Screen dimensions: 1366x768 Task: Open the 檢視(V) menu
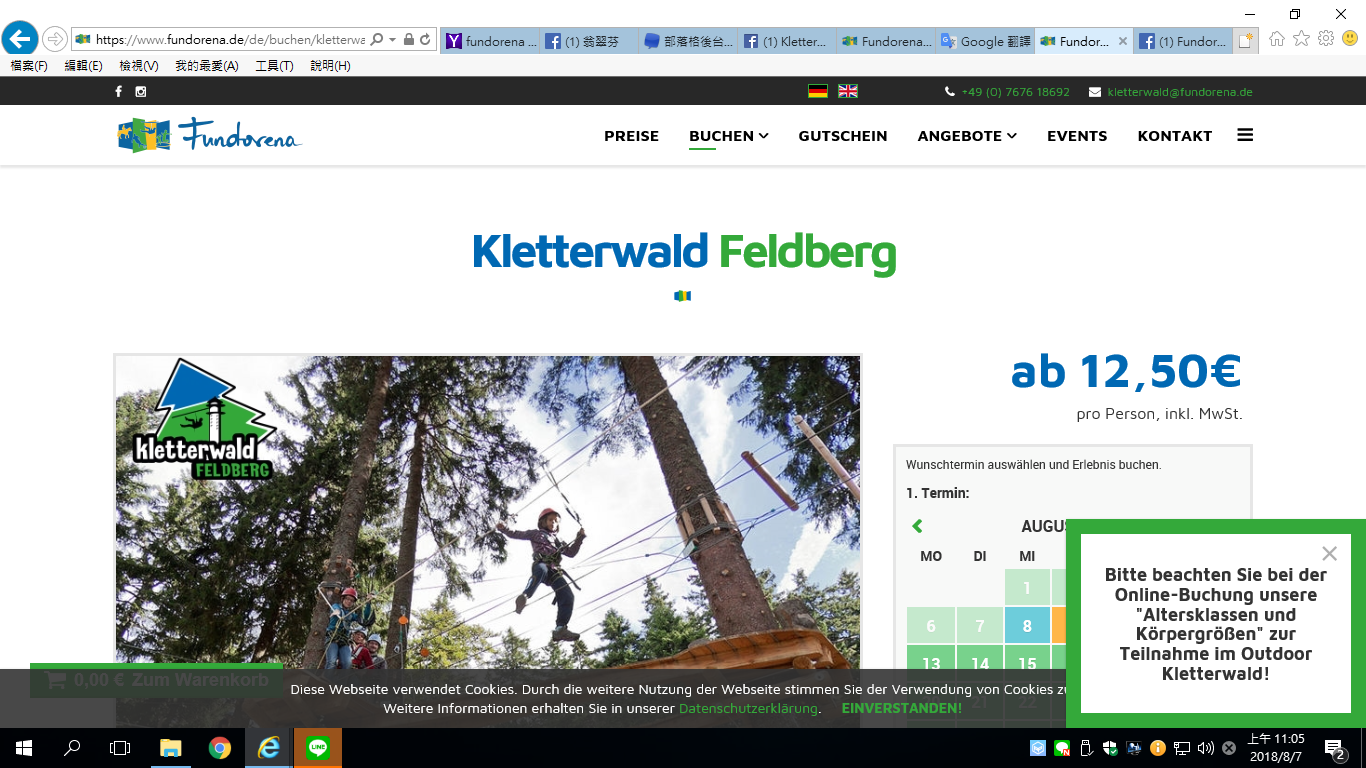point(139,66)
